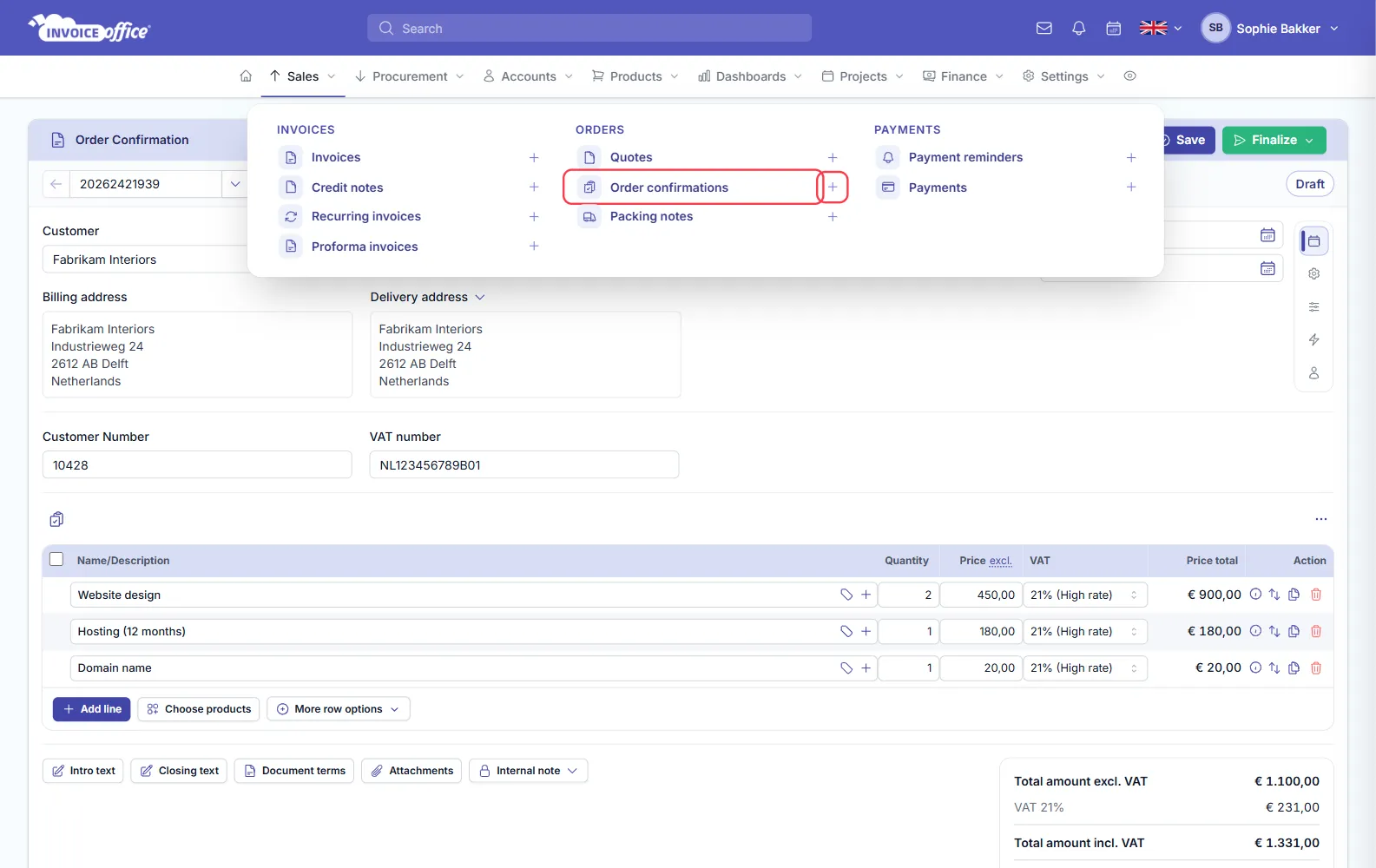Image resolution: width=1376 pixels, height=868 pixels.
Task: Select Recurring invoices menu entry
Action: tap(366, 217)
